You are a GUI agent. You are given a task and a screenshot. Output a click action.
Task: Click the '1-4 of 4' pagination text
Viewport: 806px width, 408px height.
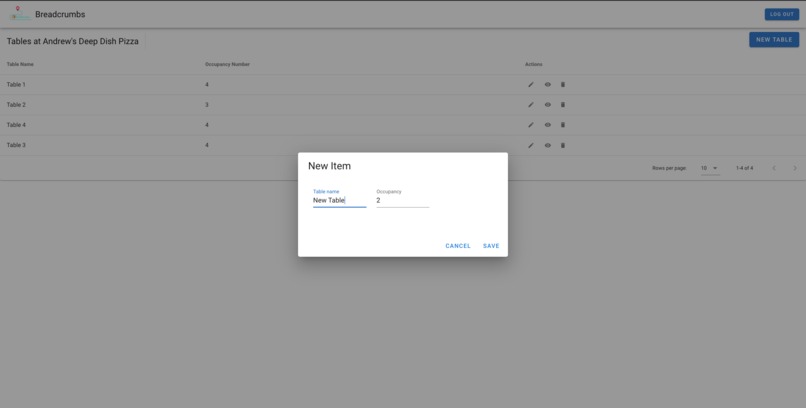[744, 168]
